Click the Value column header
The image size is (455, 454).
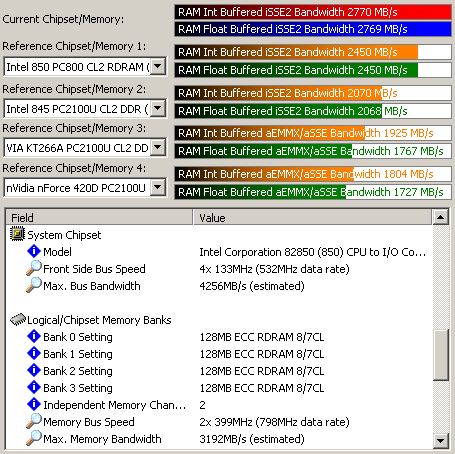[x=312, y=217]
